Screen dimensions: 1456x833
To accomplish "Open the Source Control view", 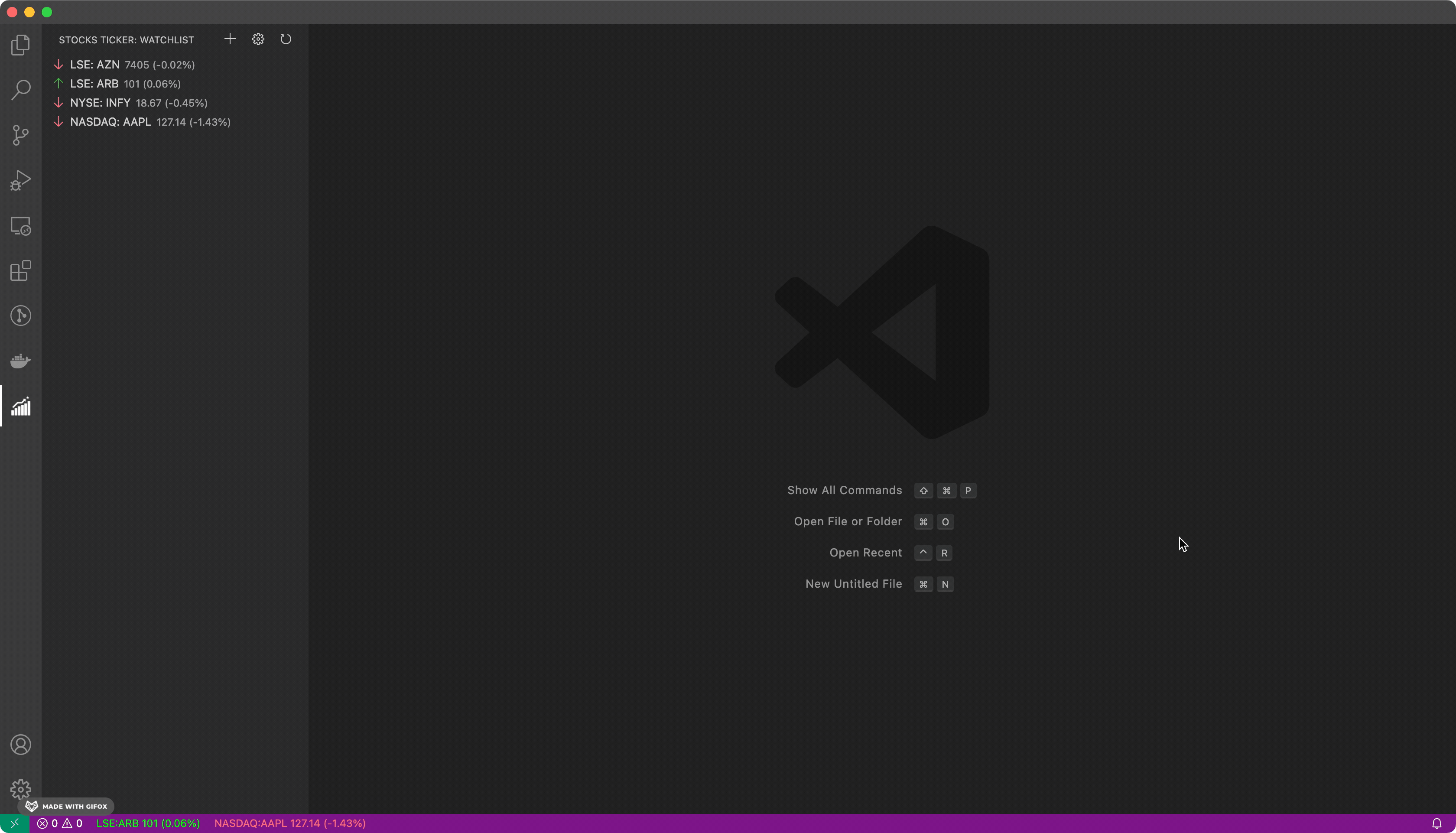I will click(x=21, y=135).
